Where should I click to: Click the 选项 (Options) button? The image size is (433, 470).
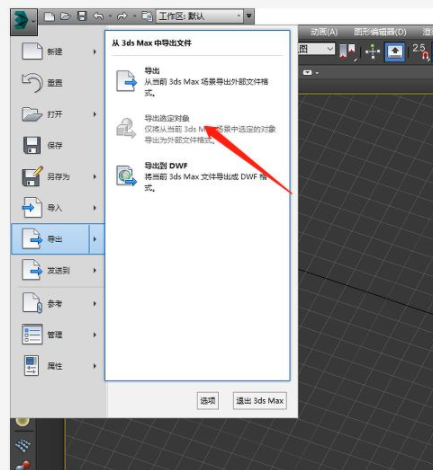click(x=208, y=401)
